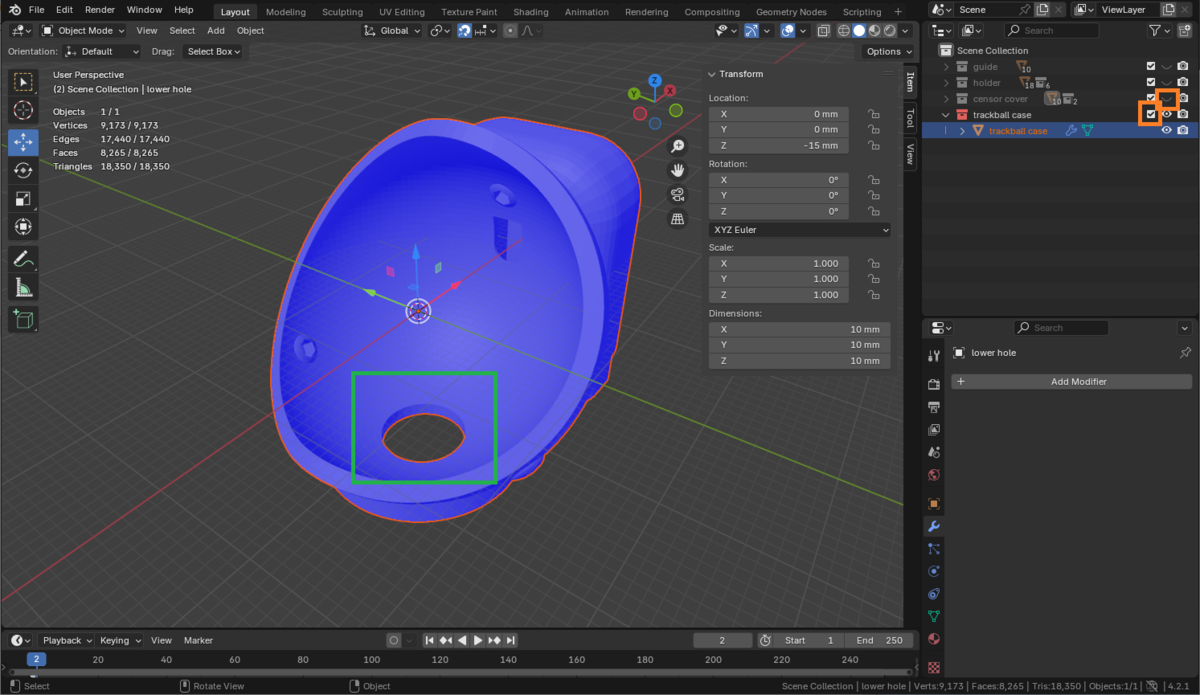
Task: Open the Object Data mesh properties tab
Action: pyautogui.click(x=934, y=616)
